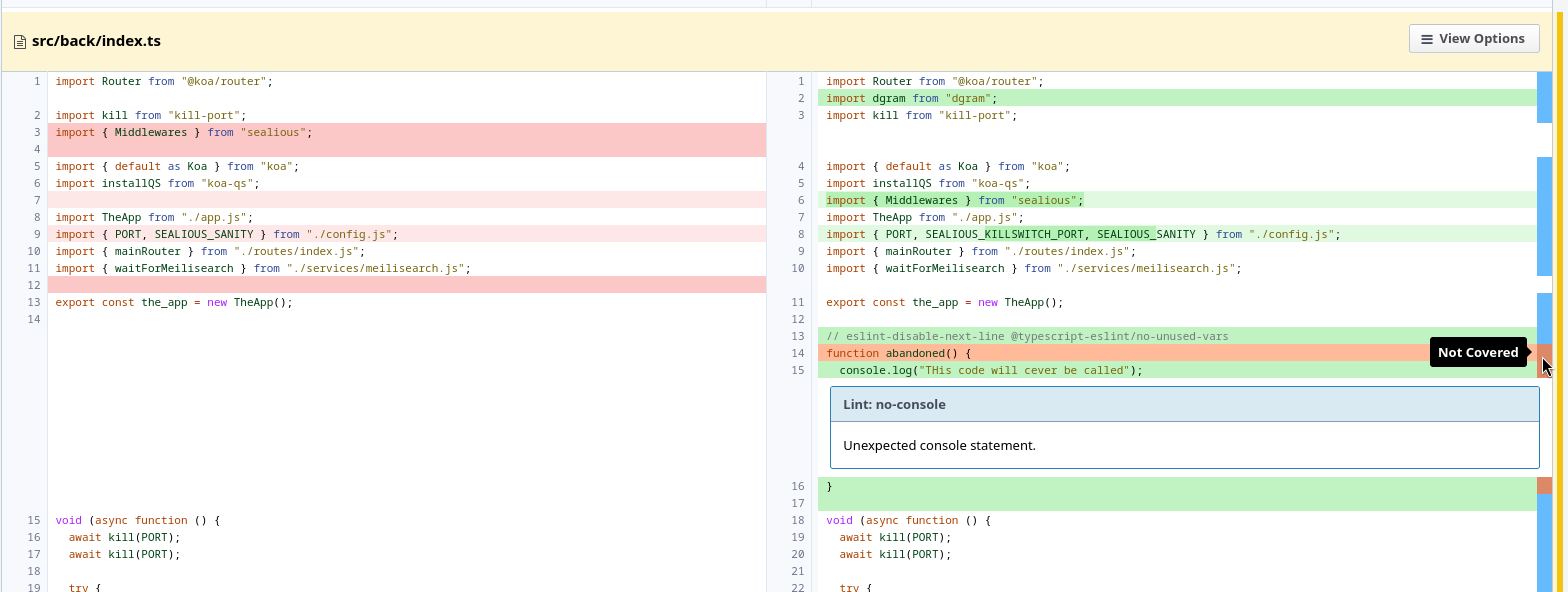Click orange coverage marker on function abandoned line
Viewport: 1568px width, 592px height.
tap(1544, 353)
